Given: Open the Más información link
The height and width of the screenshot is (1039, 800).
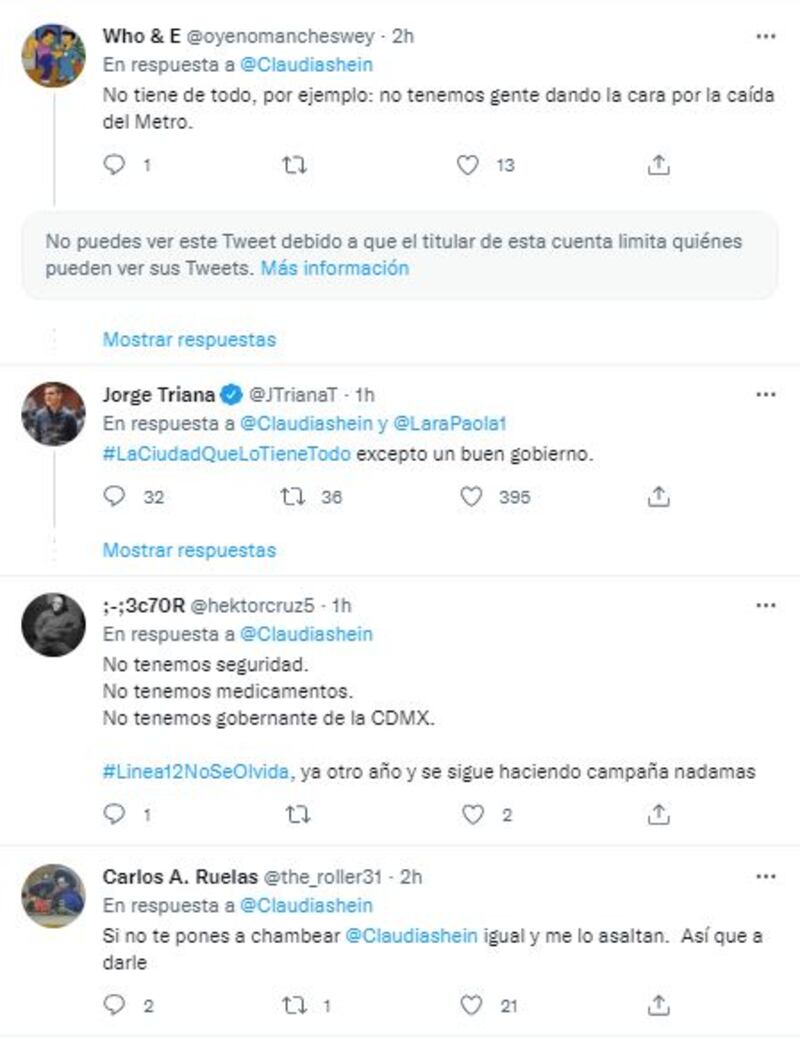Looking at the screenshot, I should click(335, 268).
